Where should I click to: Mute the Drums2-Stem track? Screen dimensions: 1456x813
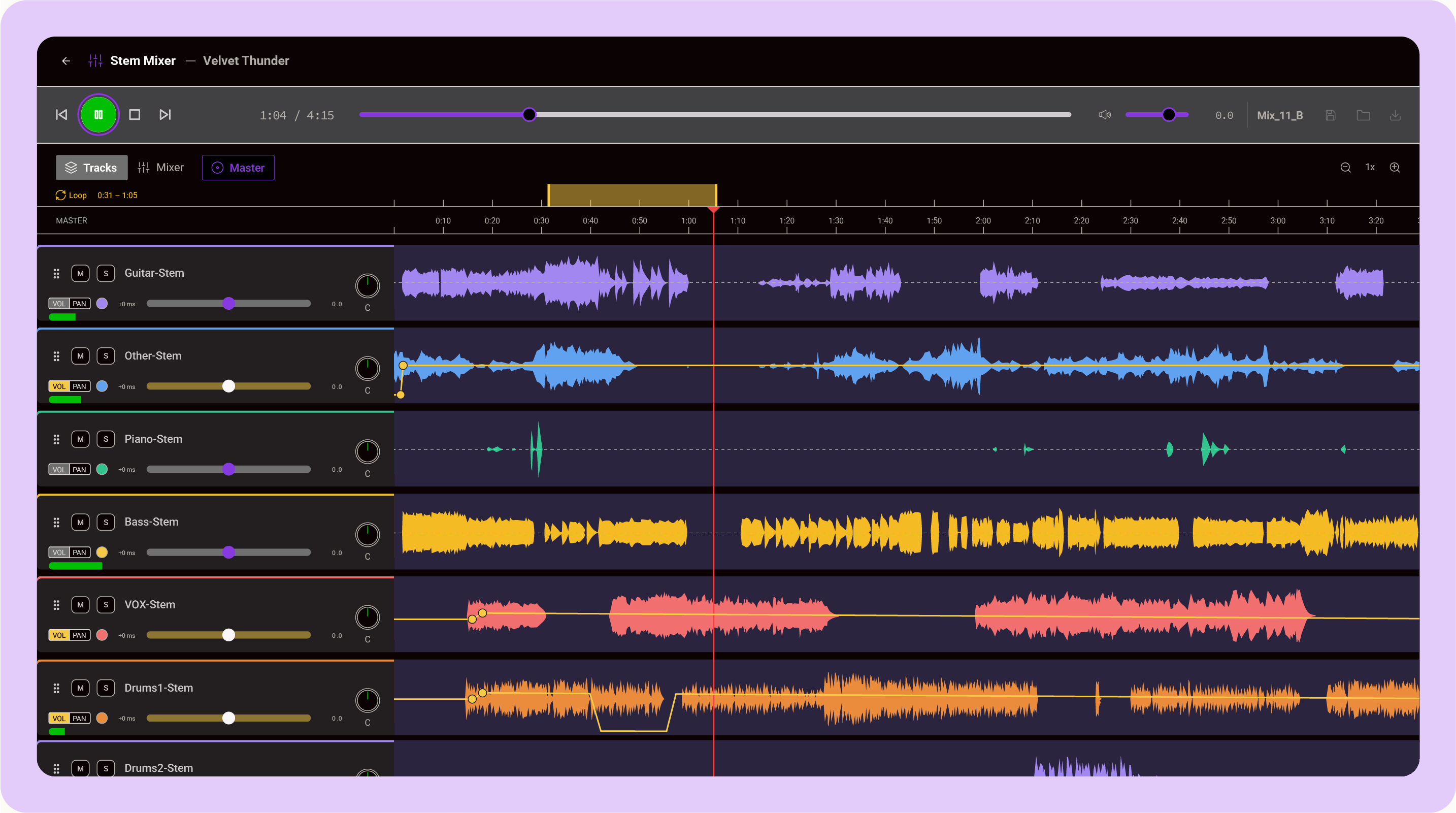click(80, 768)
